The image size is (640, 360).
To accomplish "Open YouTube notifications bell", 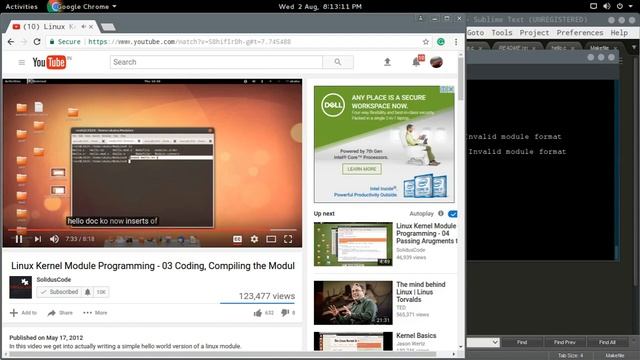I will coord(416,62).
